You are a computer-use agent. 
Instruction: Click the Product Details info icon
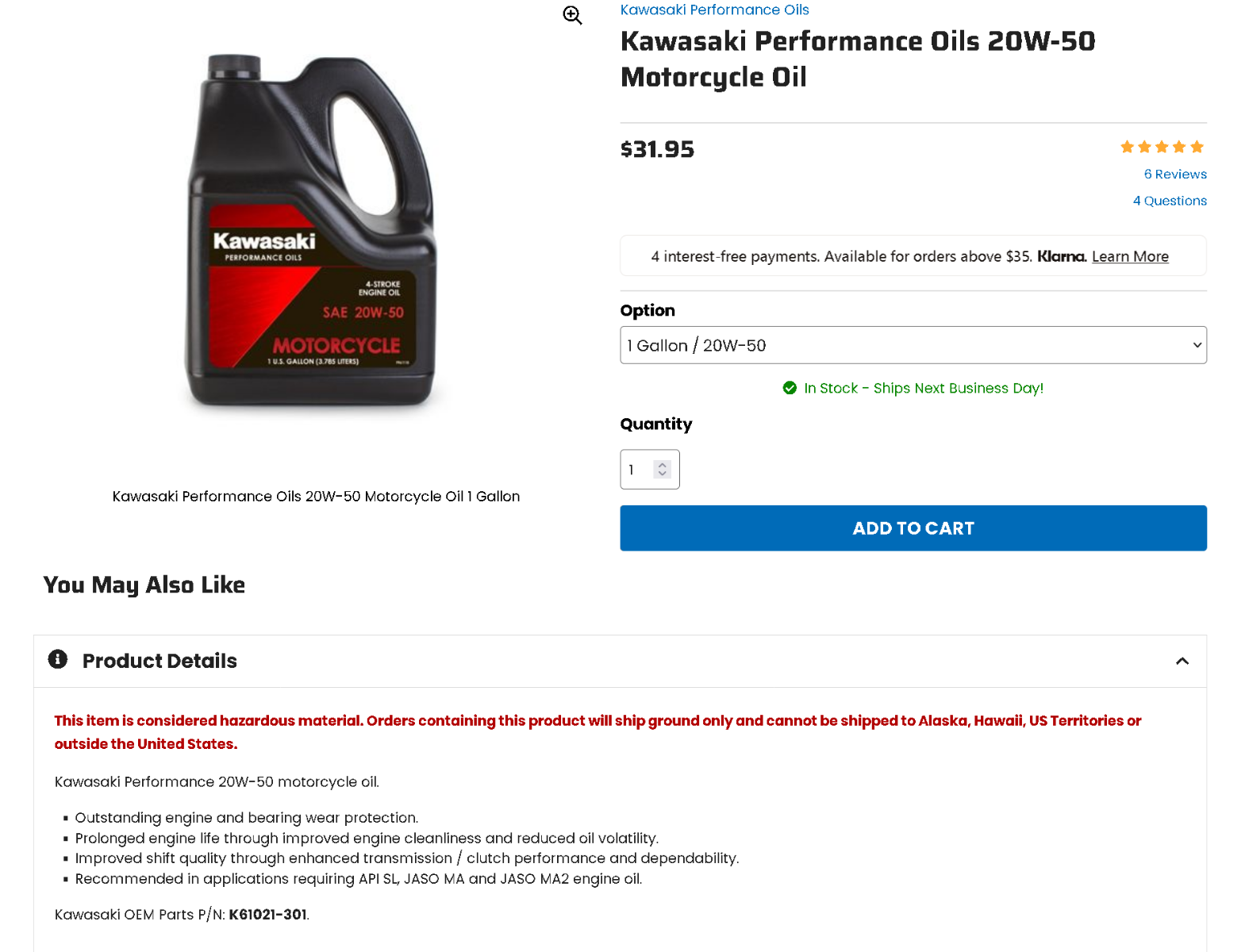[58, 659]
